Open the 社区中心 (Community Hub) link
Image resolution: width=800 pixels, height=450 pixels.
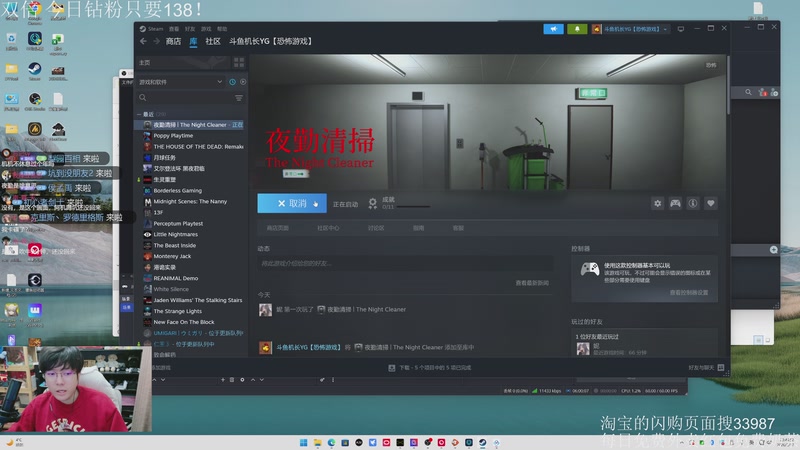328,228
